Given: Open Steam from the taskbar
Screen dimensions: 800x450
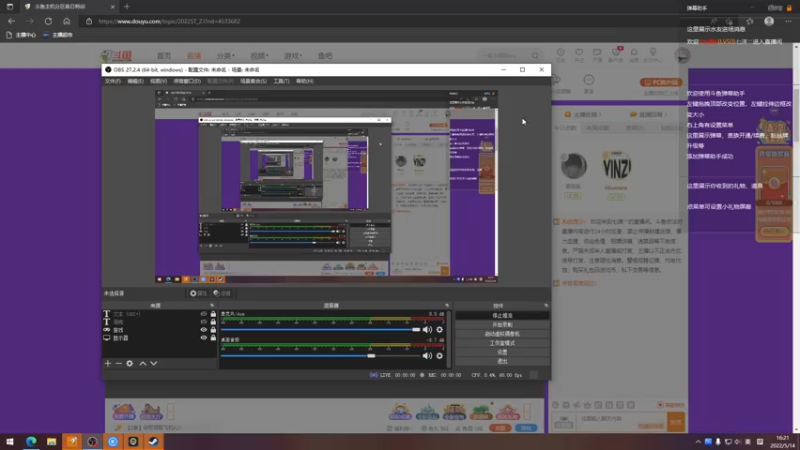Looking at the screenshot, I should click(154, 442).
